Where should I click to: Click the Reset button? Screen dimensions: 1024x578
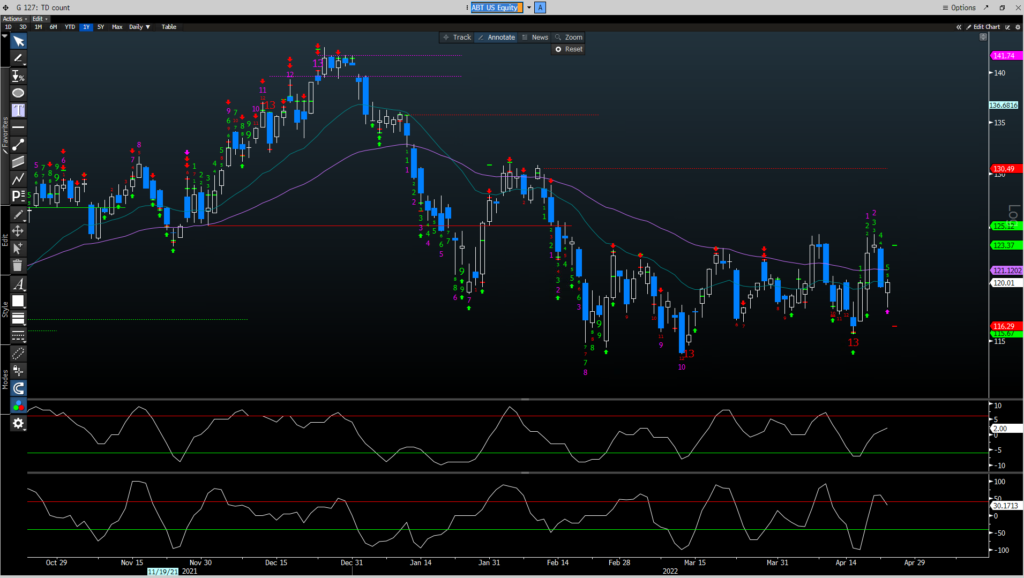click(x=568, y=49)
